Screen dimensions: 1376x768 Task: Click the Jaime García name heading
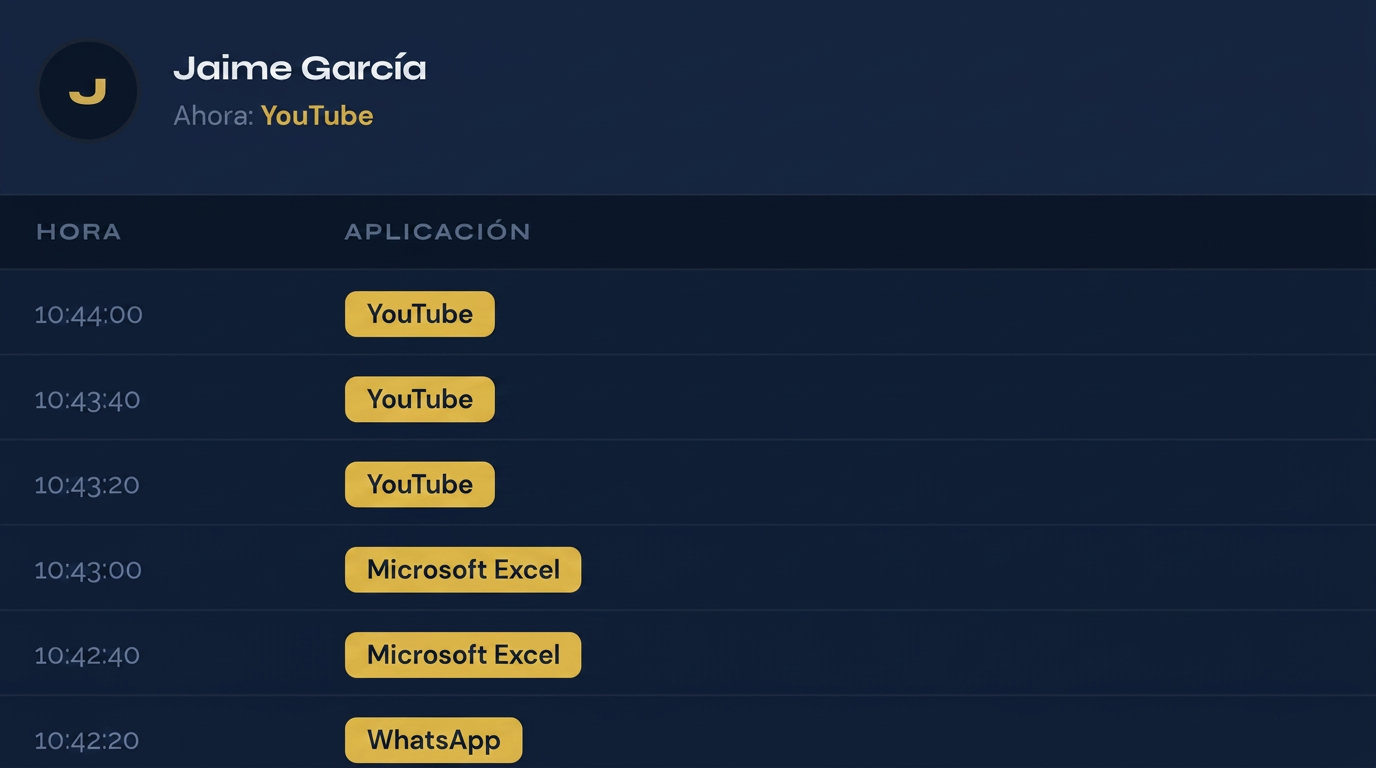click(x=300, y=67)
